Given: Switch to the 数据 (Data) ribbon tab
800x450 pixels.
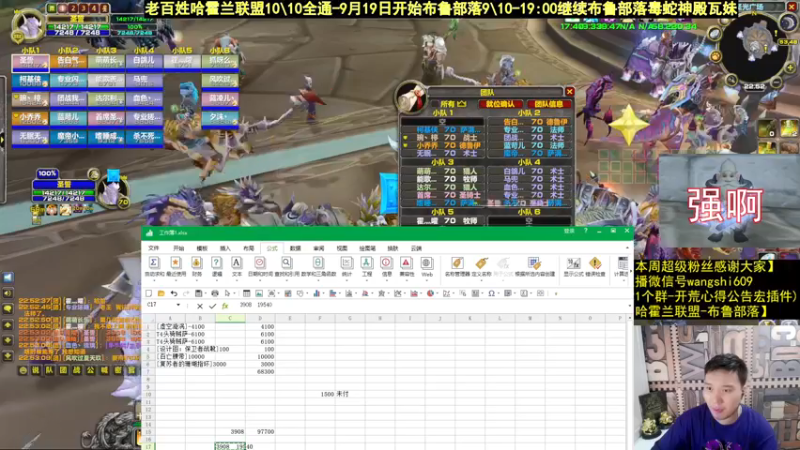Looking at the screenshot, I should [x=295, y=248].
